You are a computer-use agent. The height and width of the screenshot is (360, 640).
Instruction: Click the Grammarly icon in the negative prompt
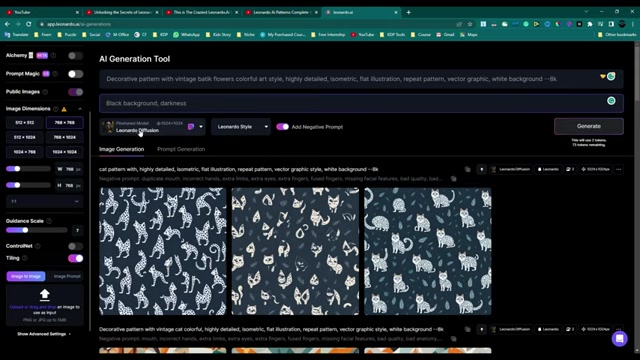click(611, 101)
